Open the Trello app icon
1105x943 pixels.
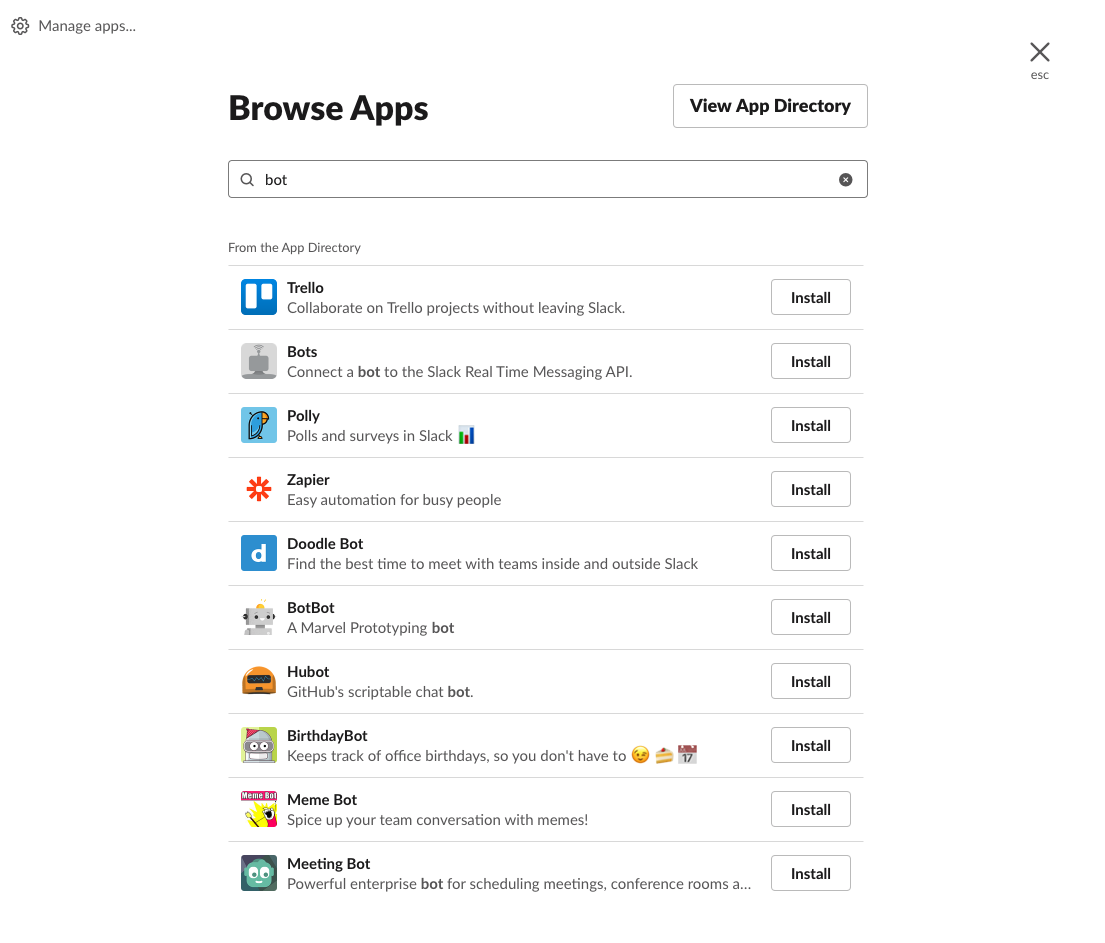[259, 297]
